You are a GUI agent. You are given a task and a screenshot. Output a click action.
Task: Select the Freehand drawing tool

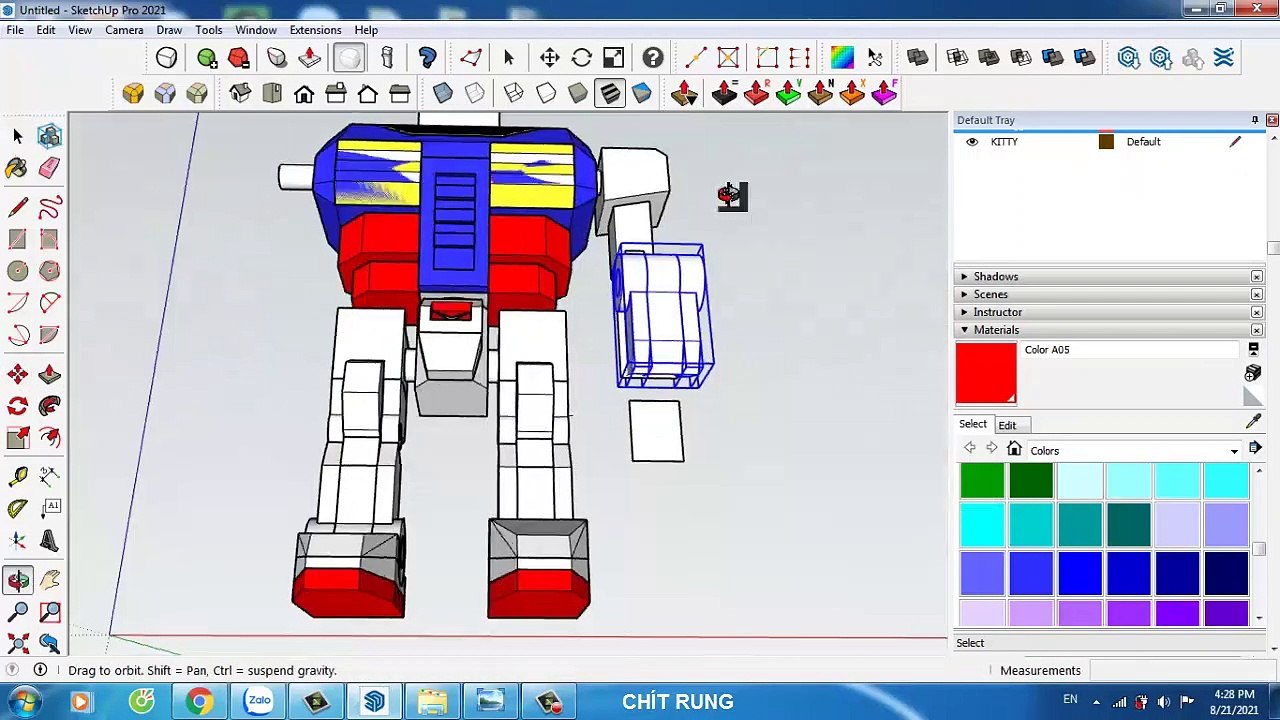49,207
